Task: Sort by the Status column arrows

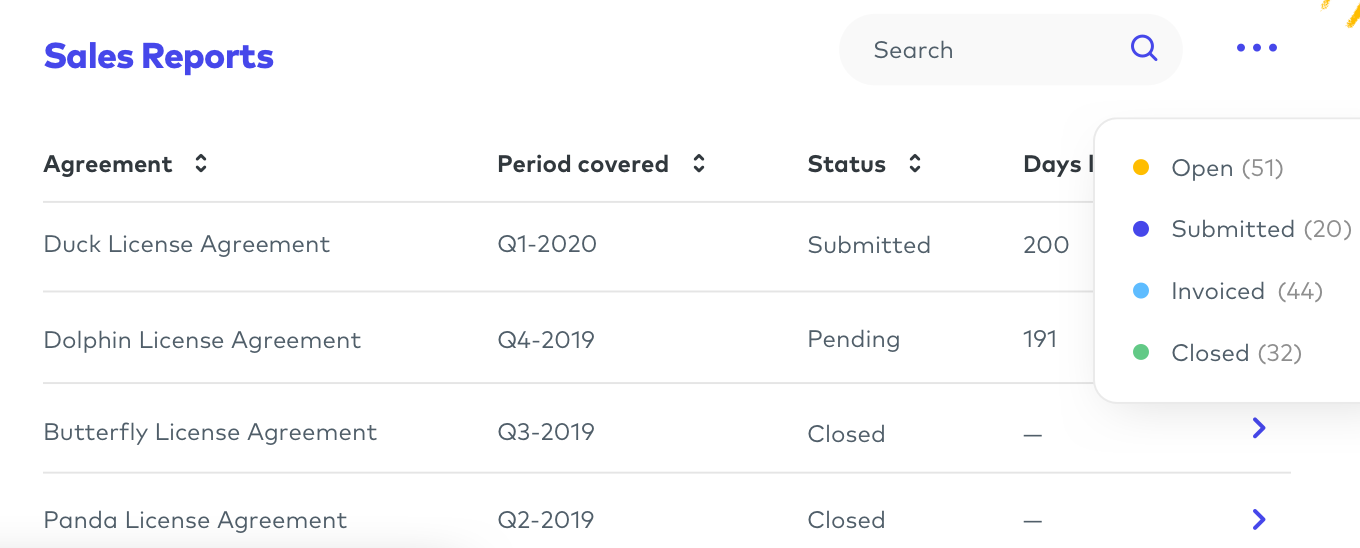Action: (914, 164)
